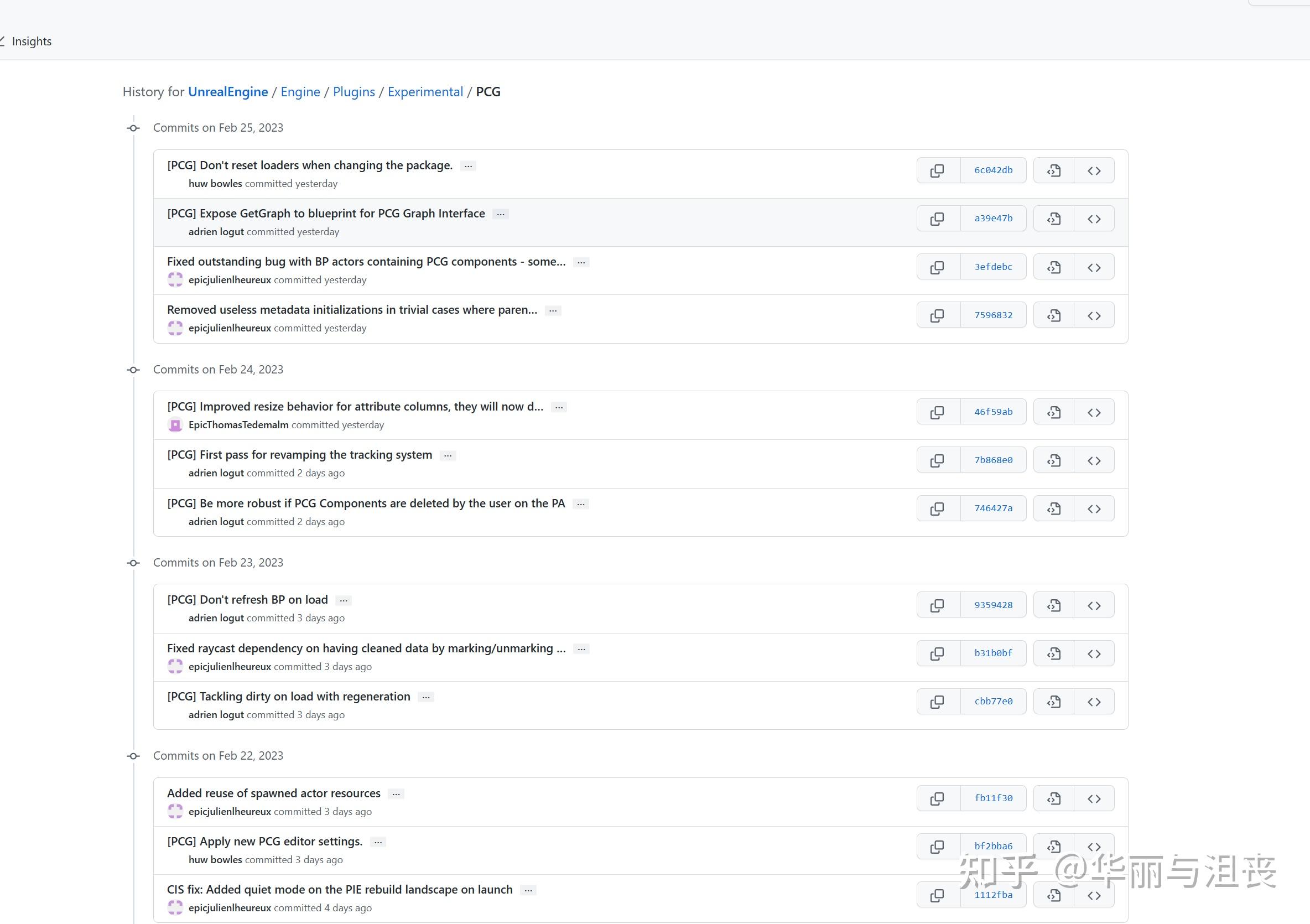This screenshot has width=1310, height=924.
Task: Show more of 'First pass for revamping' commit
Action: pos(448,455)
